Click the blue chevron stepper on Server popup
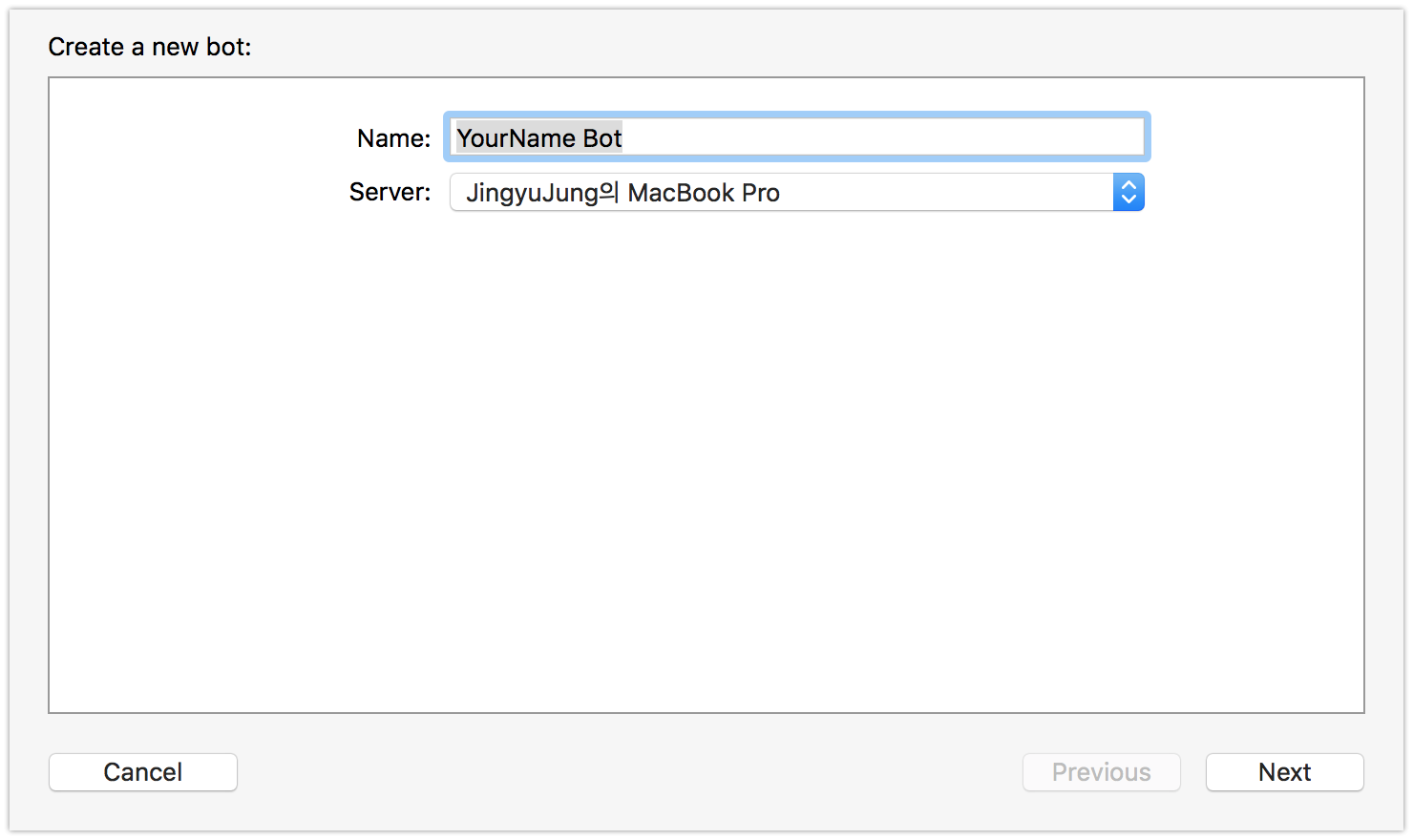 click(1128, 193)
